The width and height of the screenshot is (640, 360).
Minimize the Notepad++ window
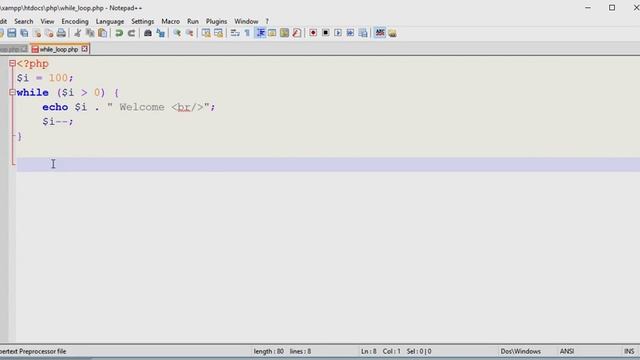coord(588,8)
